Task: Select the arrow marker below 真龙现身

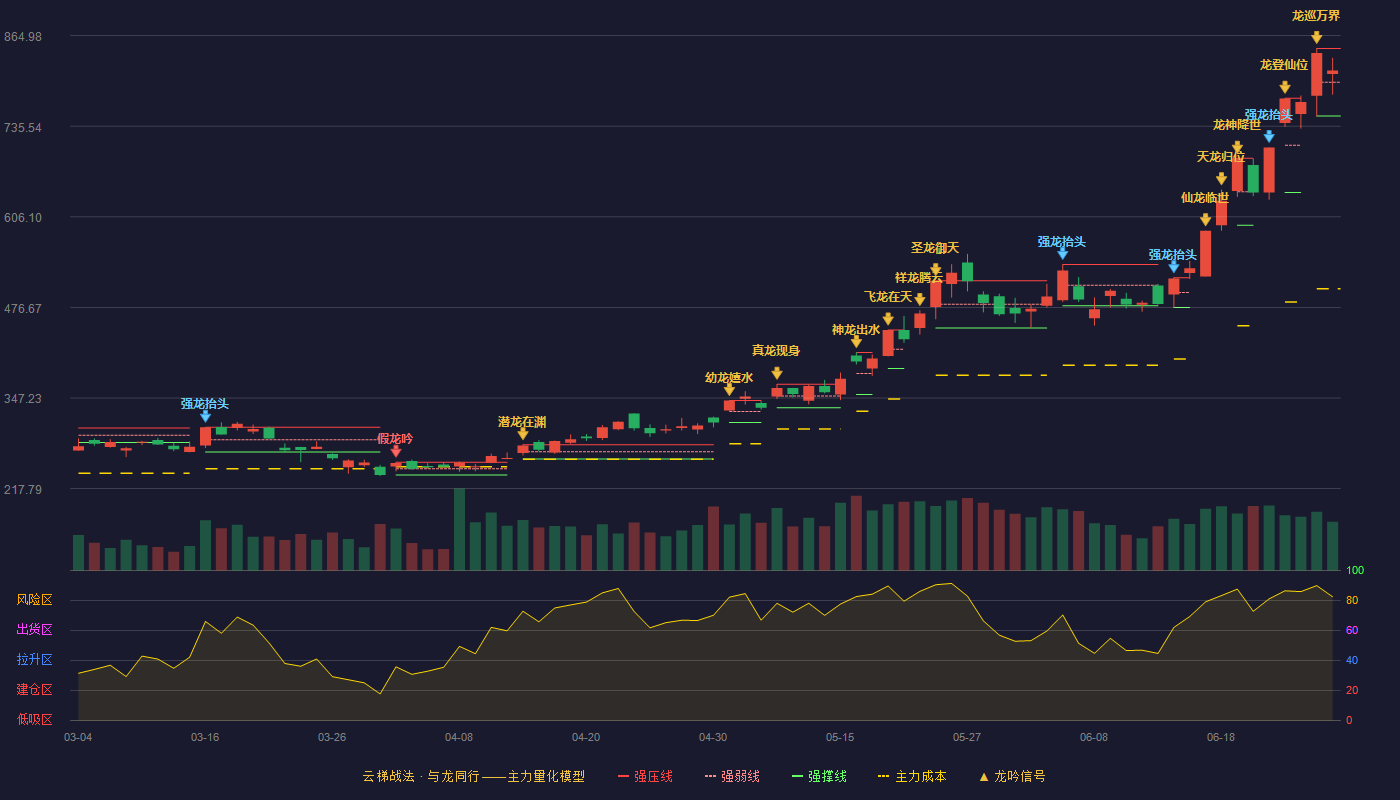Action: click(777, 373)
